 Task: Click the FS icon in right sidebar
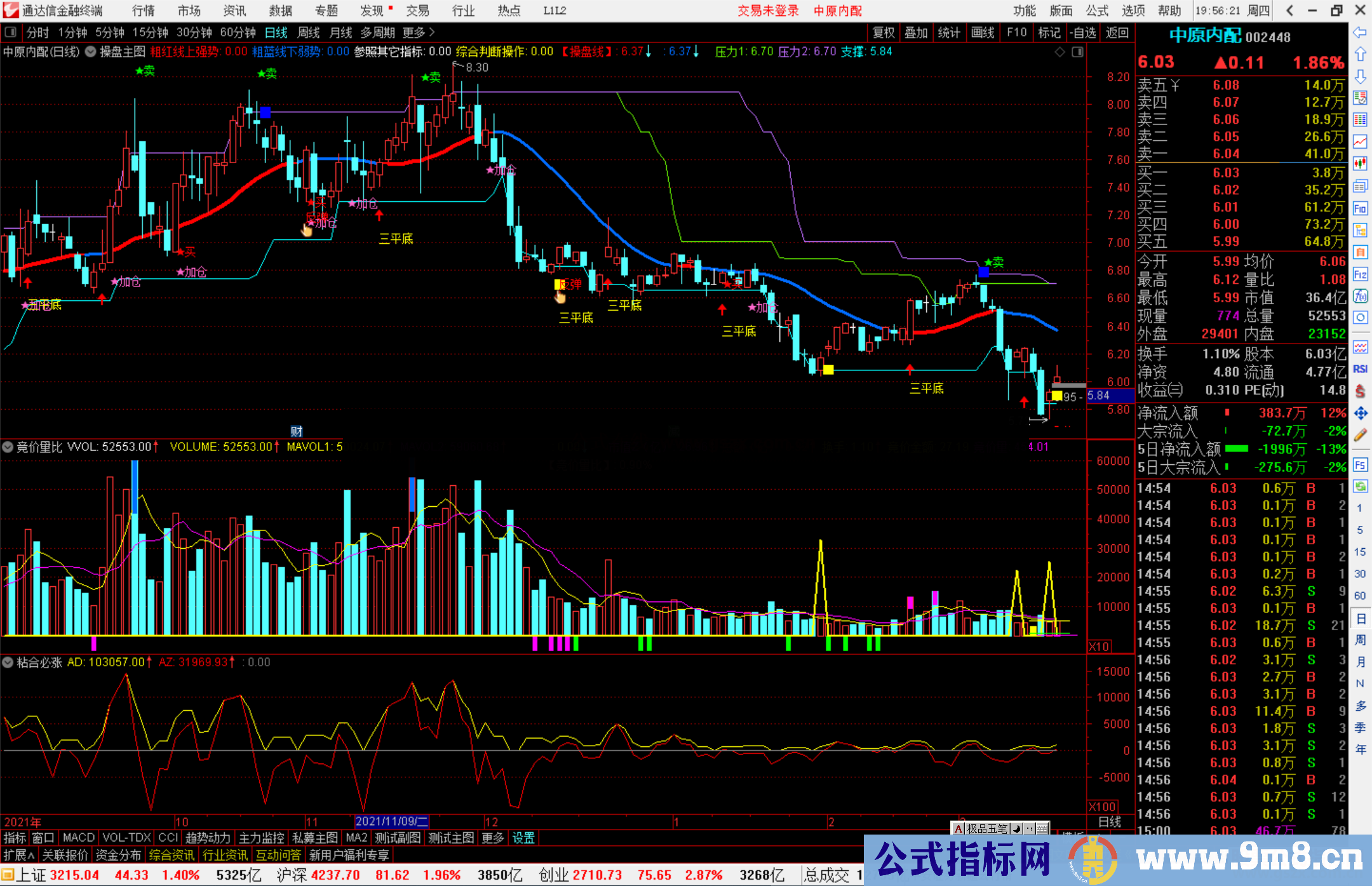[1360, 465]
